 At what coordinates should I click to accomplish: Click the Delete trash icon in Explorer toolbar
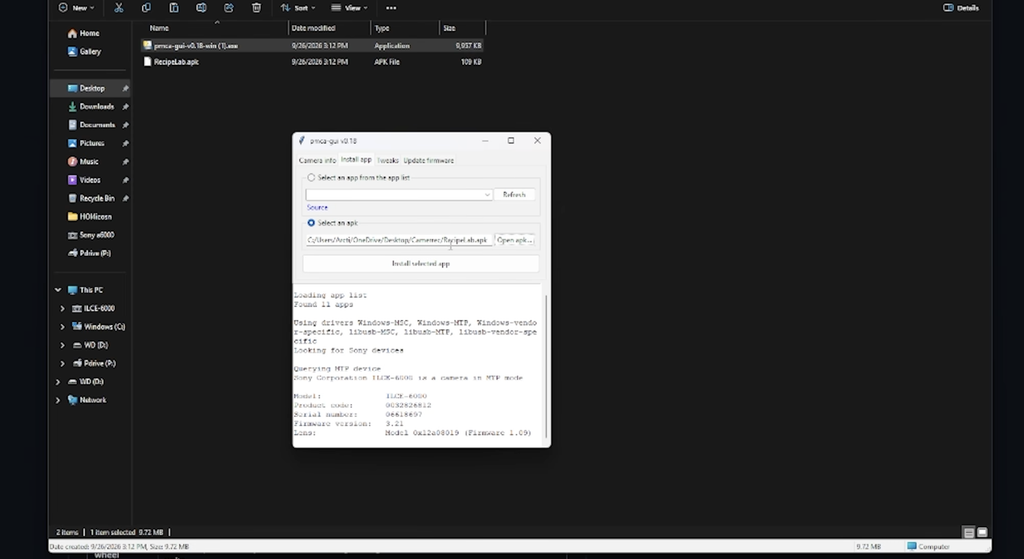[x=256, y=8]
